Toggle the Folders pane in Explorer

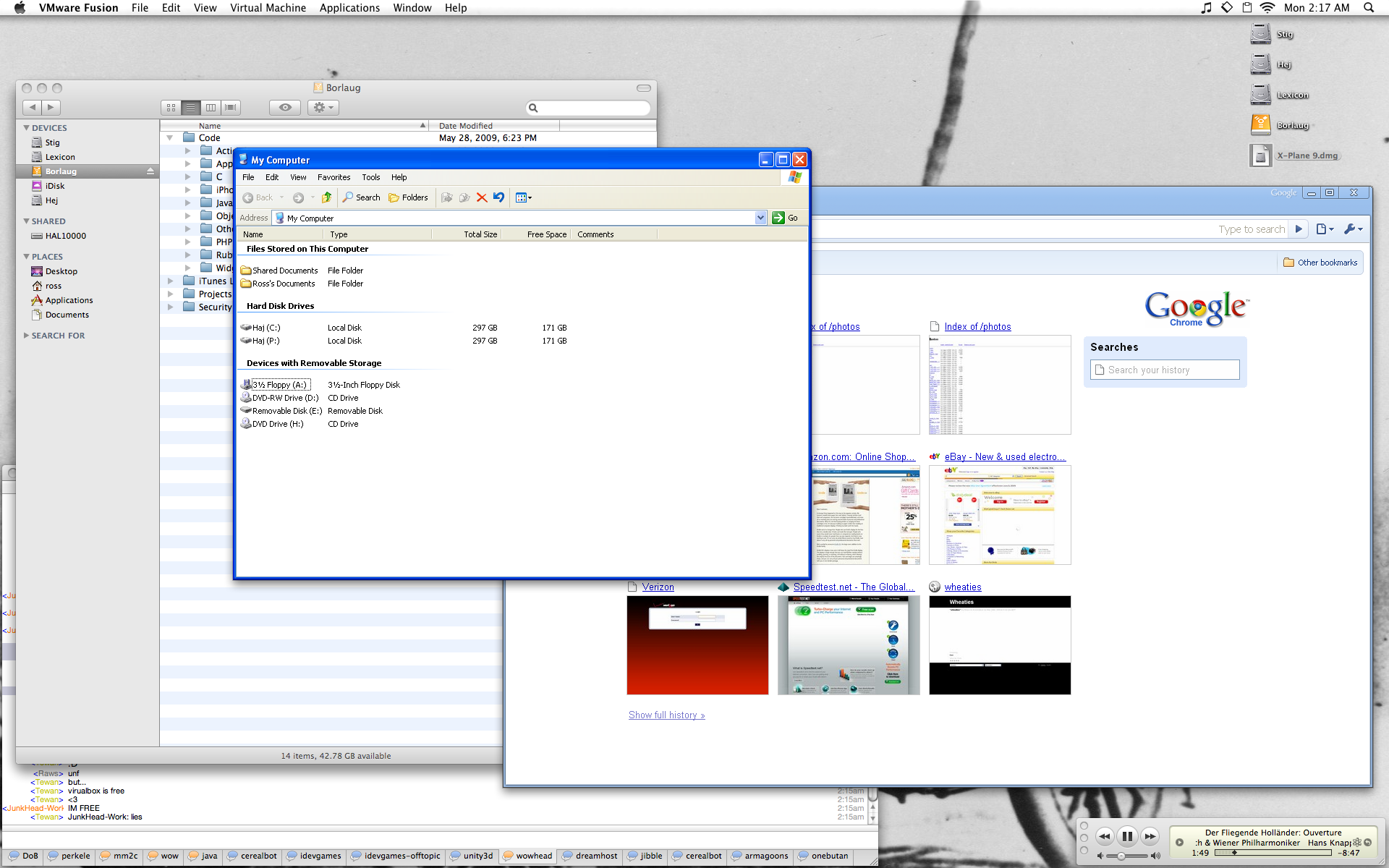409,197
